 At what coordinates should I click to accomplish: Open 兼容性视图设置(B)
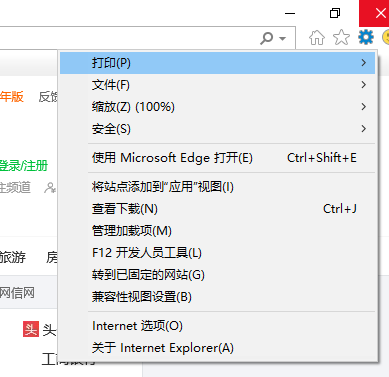(x=217, y=297)
